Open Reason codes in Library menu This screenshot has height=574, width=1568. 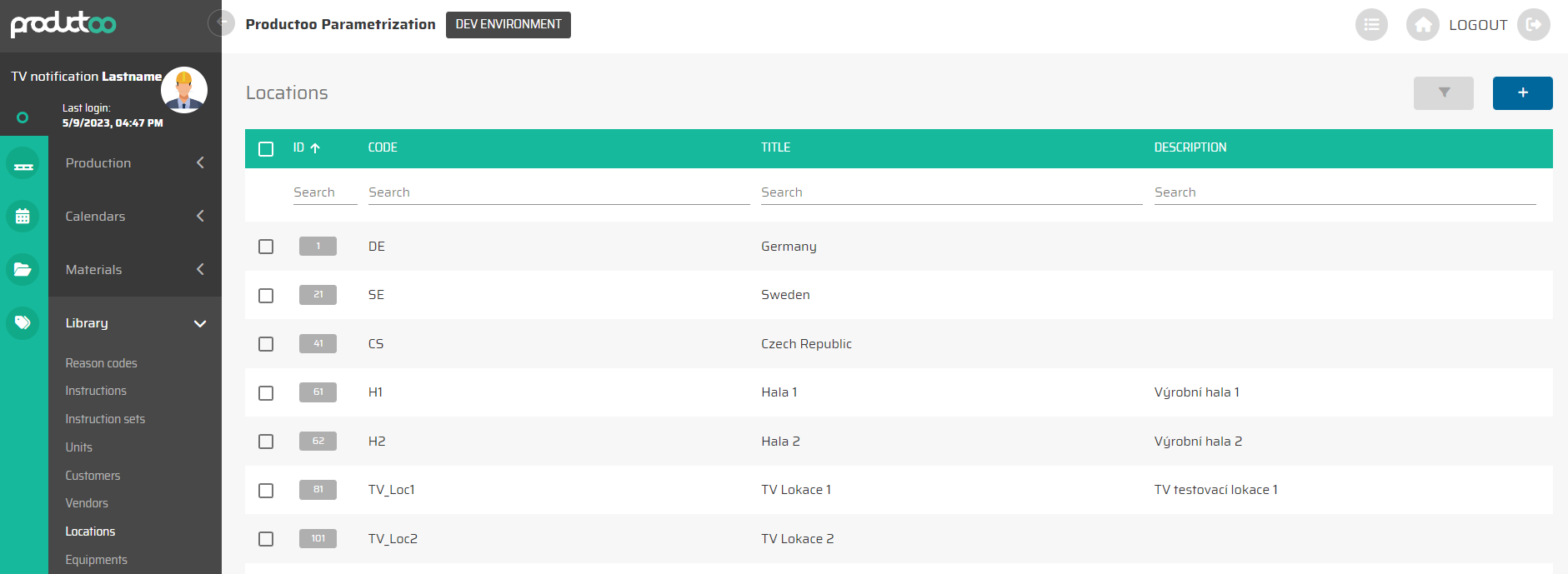[x=102, y=363]
